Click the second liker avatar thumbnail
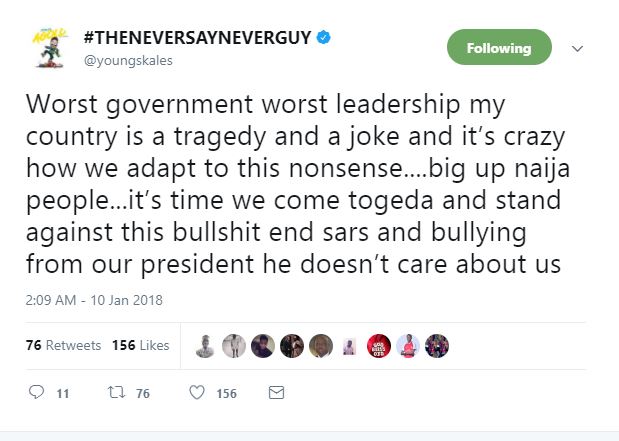The height and width of the screenshot is (441, 619). (235, 345)
